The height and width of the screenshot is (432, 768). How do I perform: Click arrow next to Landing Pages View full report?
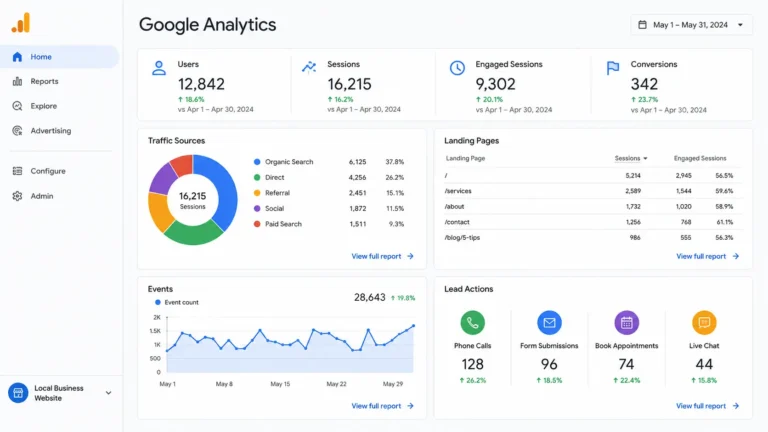click(735, 256)
